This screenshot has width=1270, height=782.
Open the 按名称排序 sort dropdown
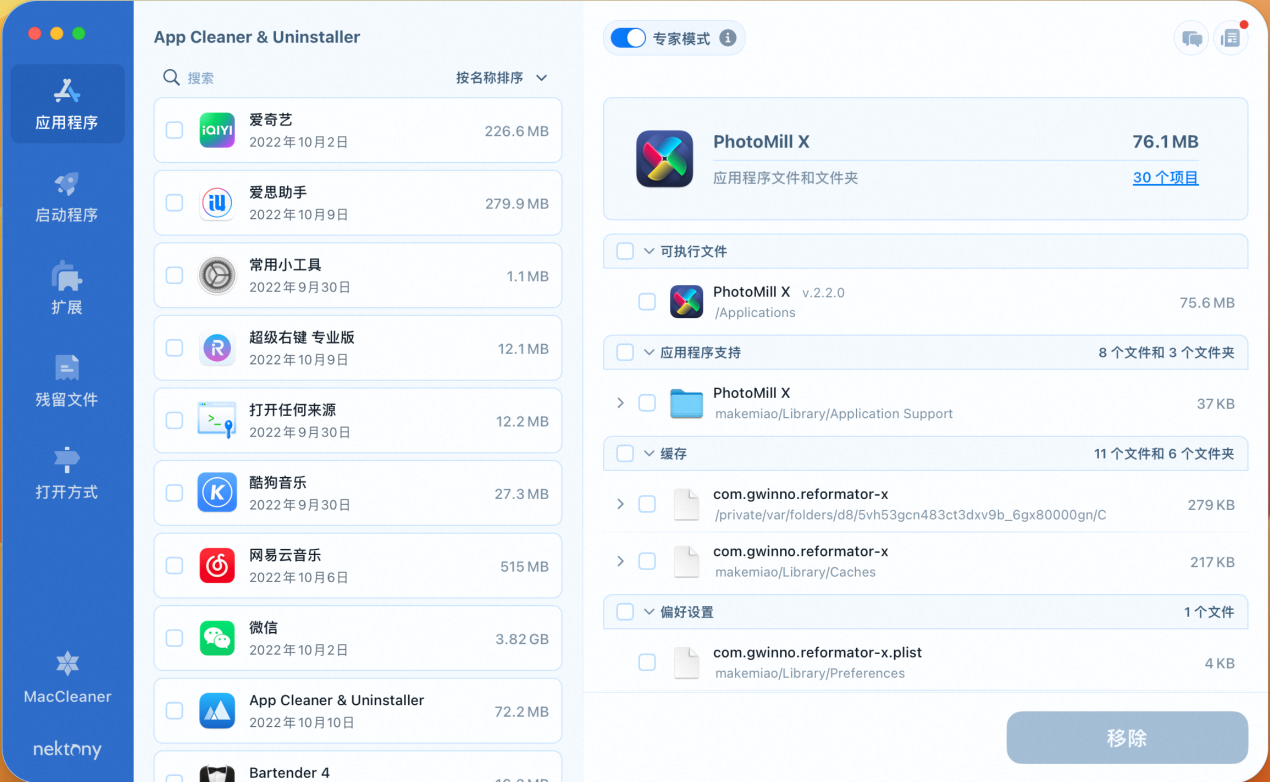[x=502, y=77]
